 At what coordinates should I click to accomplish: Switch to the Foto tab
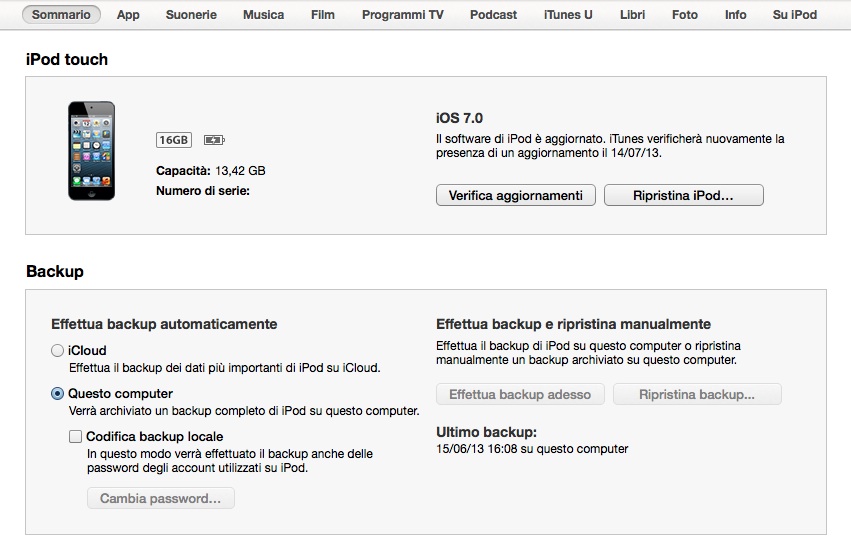pos(685,15)
